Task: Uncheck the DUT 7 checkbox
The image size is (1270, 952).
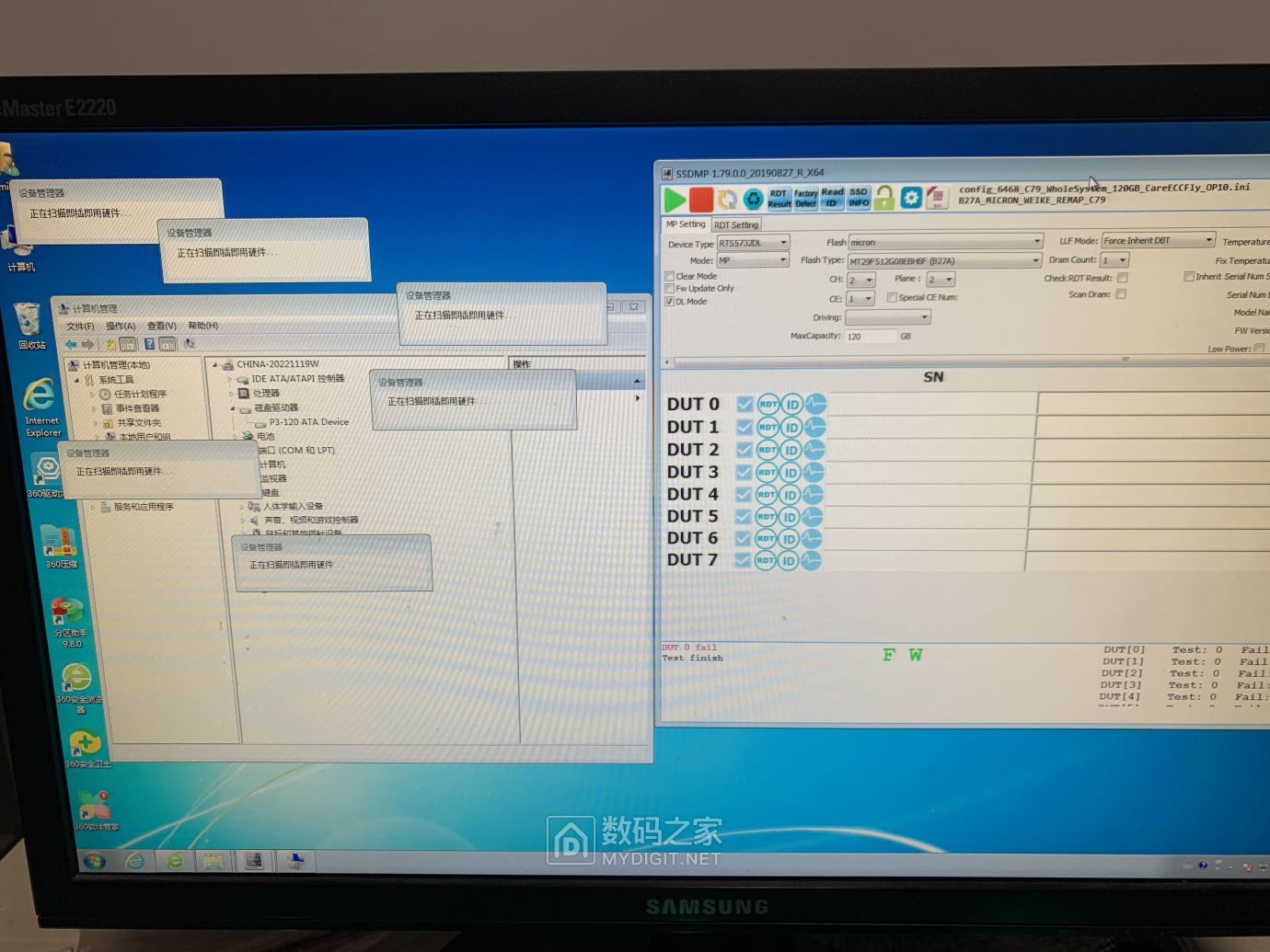Action: click(743, 560)
